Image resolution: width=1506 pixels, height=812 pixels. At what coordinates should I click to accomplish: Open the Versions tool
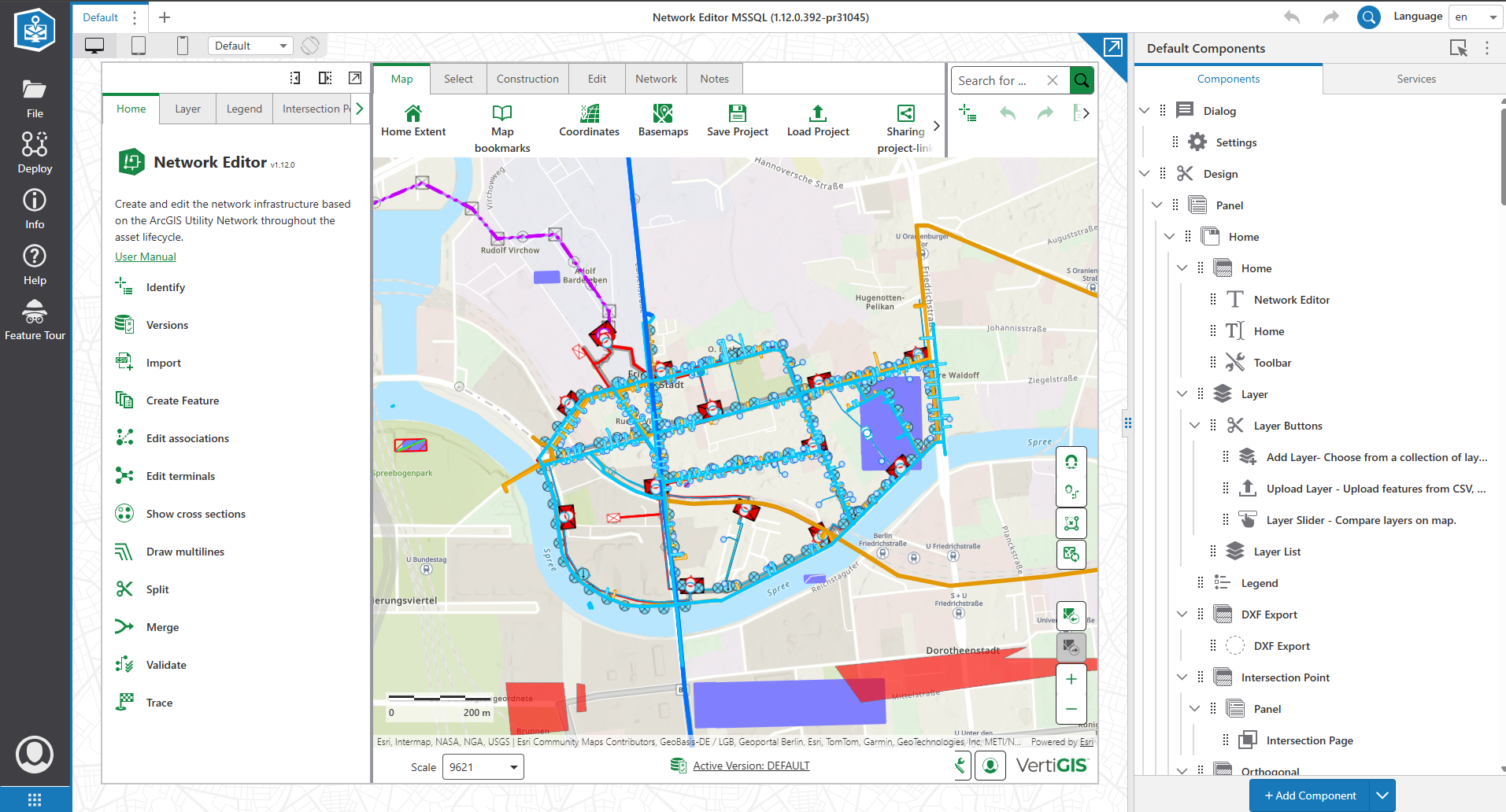[167, 325]
